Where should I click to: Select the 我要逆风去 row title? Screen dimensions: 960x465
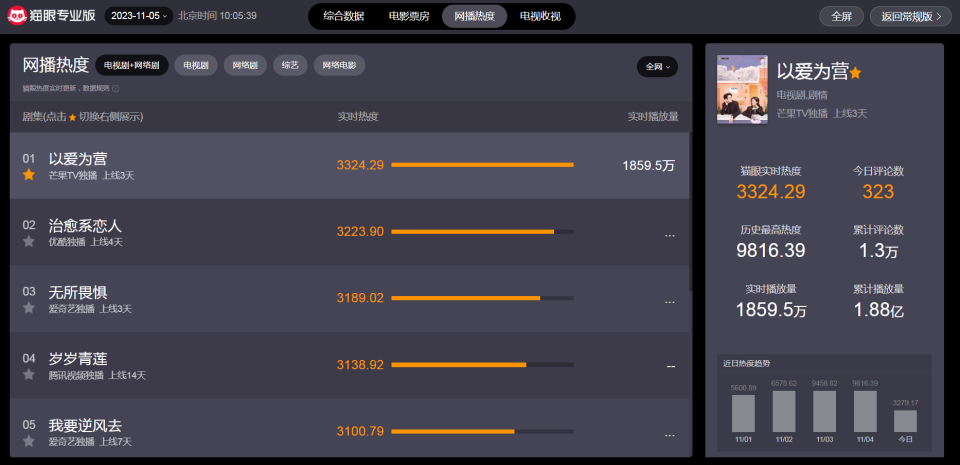pyautogui.click(x=85, y=425)
